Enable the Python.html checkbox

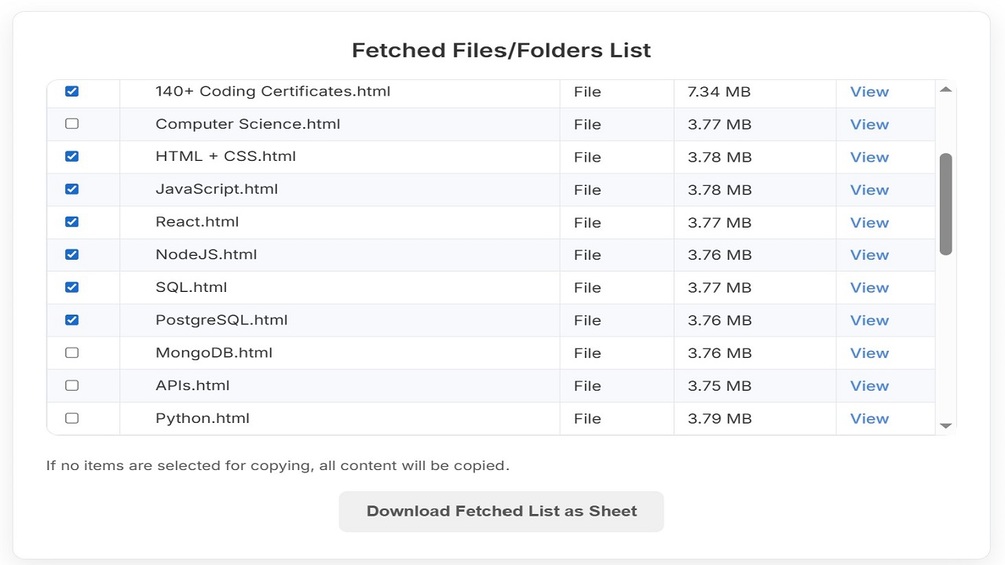pyautogui.click(x=72, y=418)
